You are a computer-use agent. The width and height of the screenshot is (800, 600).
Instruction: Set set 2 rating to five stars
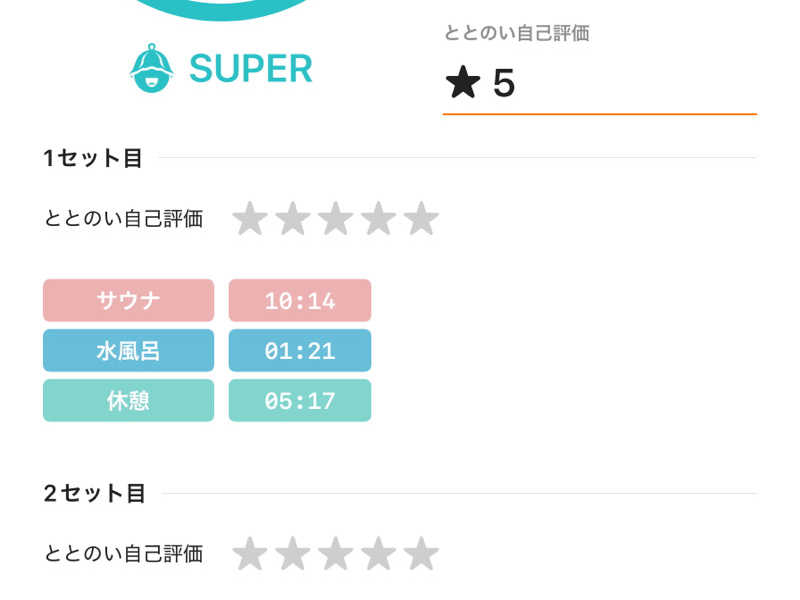[x=421, y=553]
